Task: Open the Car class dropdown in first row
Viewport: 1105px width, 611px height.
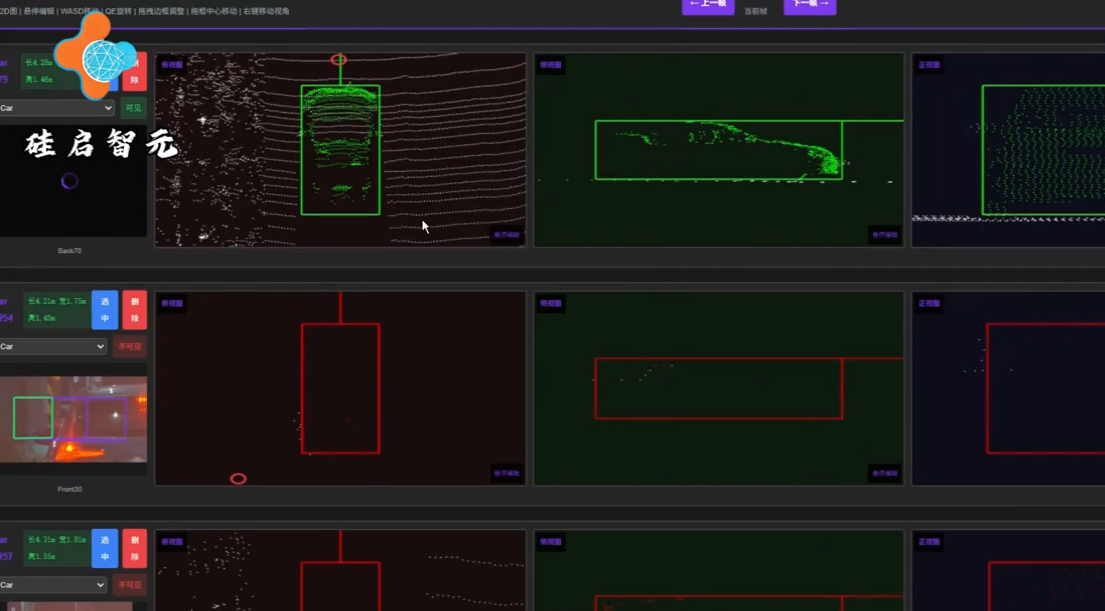Action: pyautogui.click(x=56, y=108)
